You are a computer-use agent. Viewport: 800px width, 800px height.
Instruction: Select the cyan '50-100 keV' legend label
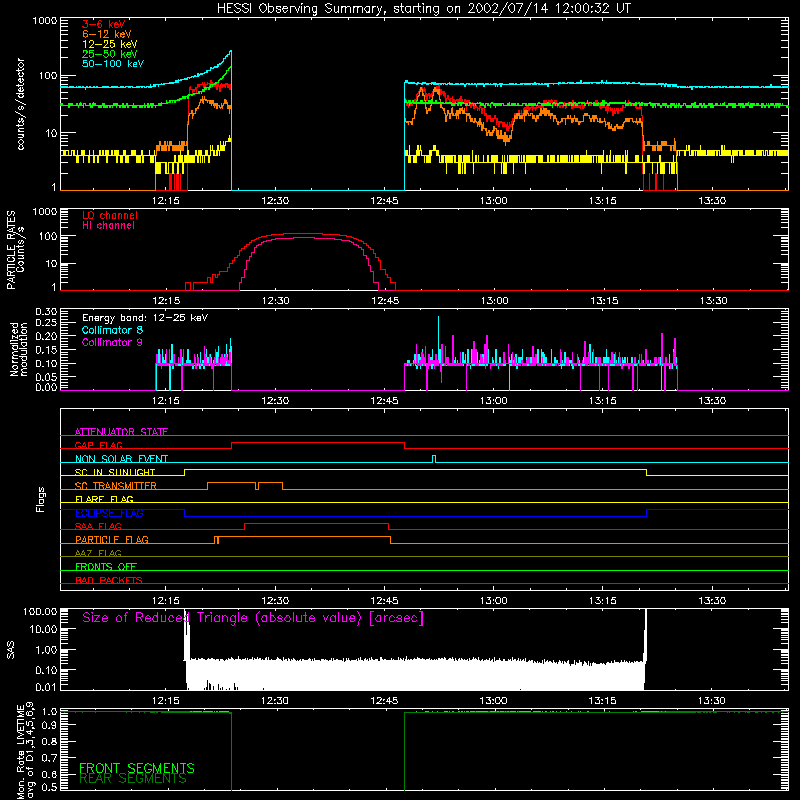tap(113, 64)
